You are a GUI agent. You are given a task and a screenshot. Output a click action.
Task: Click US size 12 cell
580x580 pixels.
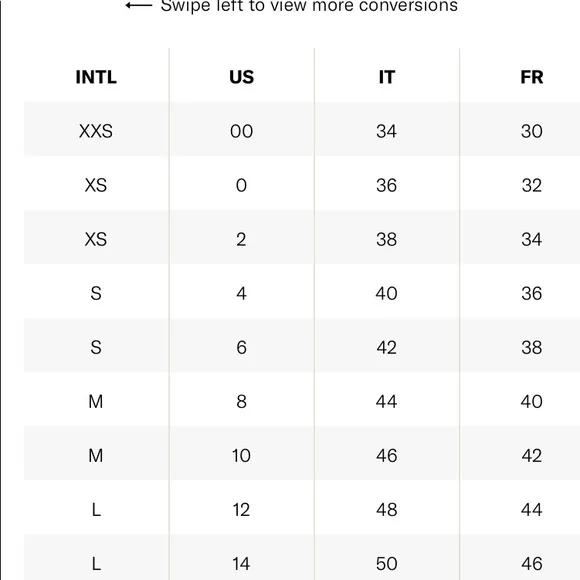[x=242, y=510]
